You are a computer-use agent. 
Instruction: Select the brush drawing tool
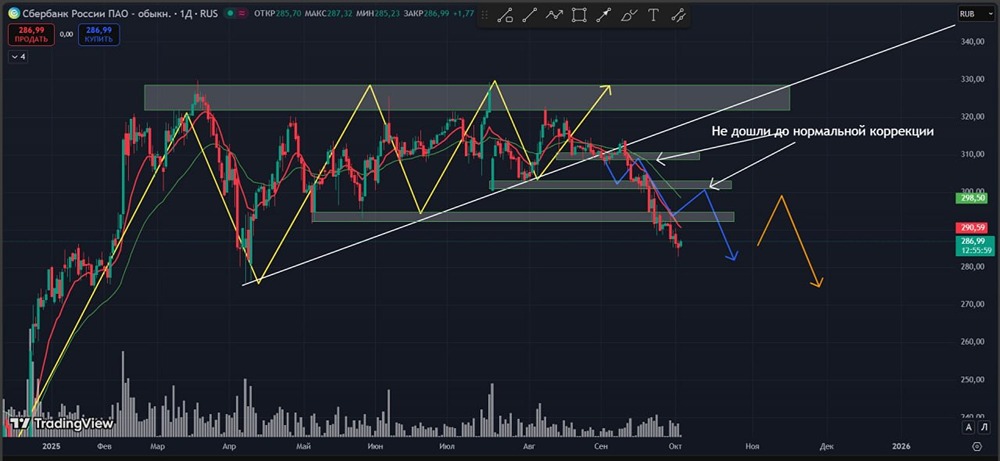pyautogui.click(x=629, y=15)
